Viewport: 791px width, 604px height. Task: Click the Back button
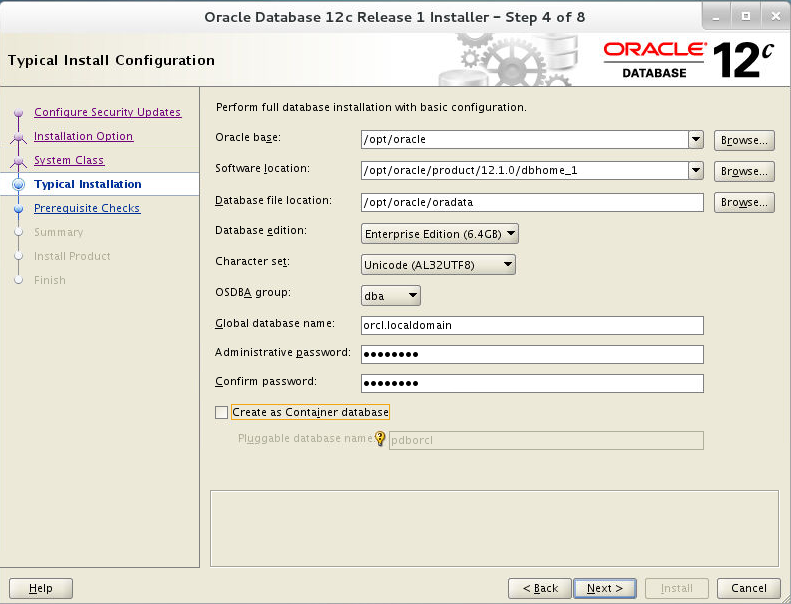(540, 588)
